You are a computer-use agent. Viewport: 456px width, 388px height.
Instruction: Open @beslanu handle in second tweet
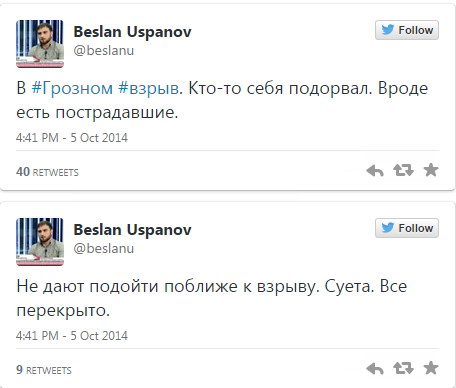[x=104, y=249]
